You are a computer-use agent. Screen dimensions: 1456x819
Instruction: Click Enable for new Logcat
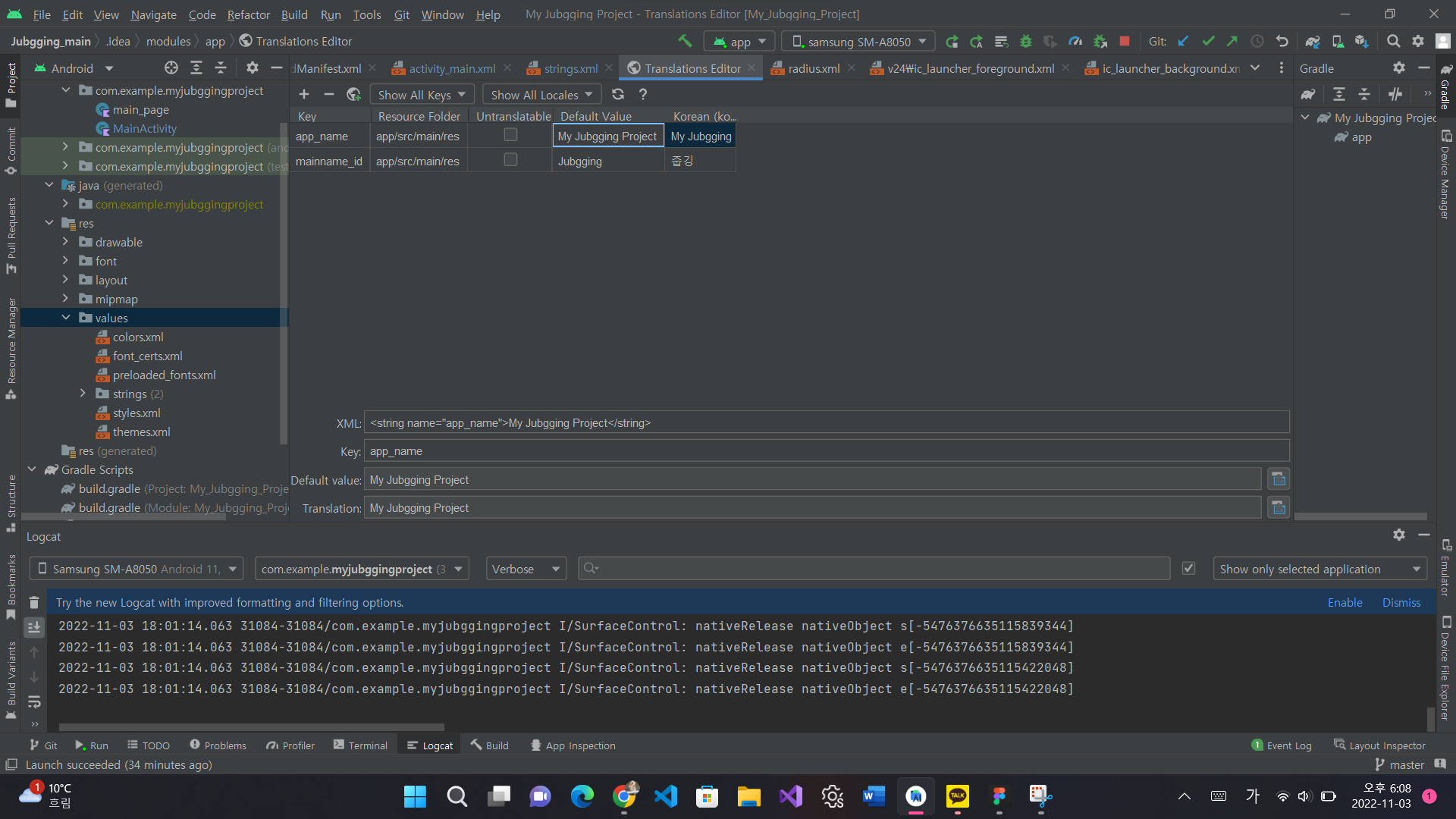click(1345, 602)
